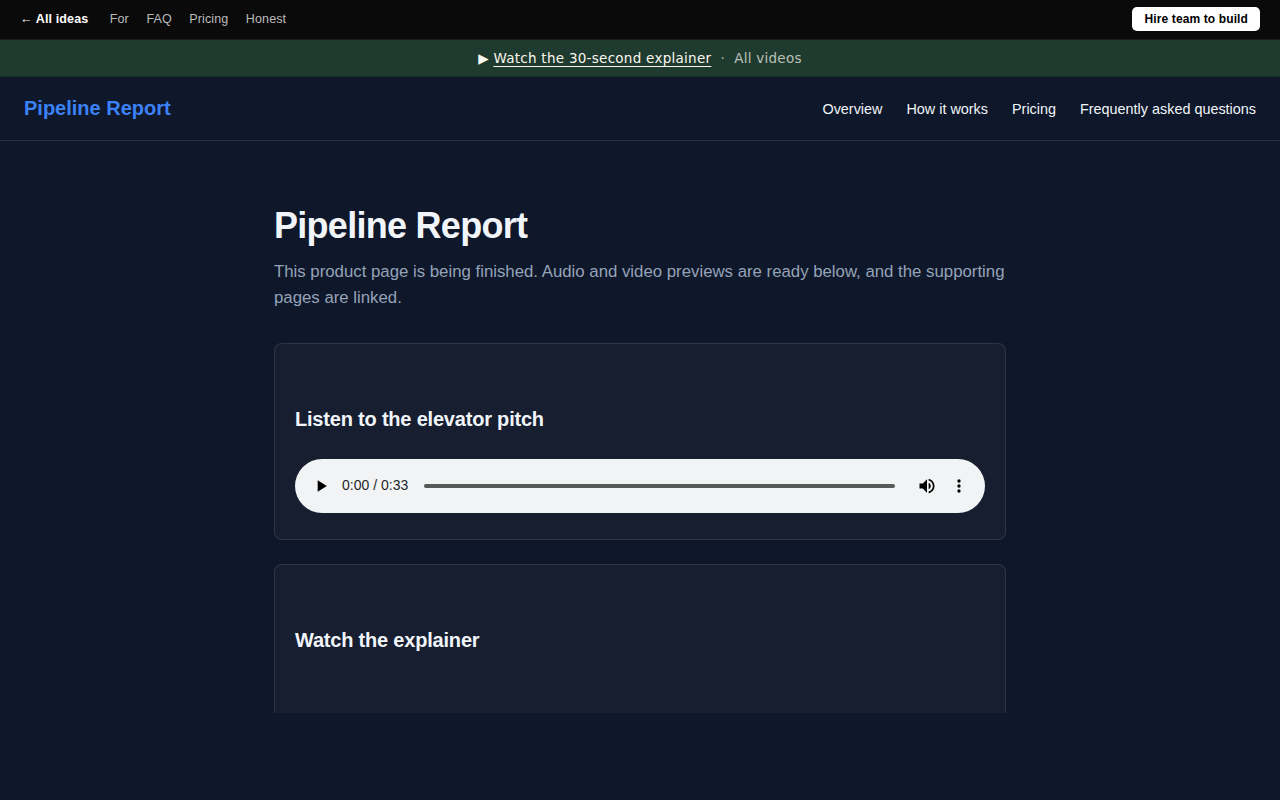Click Hire team to build button

pyautogui.click(x=1196, y=19)
